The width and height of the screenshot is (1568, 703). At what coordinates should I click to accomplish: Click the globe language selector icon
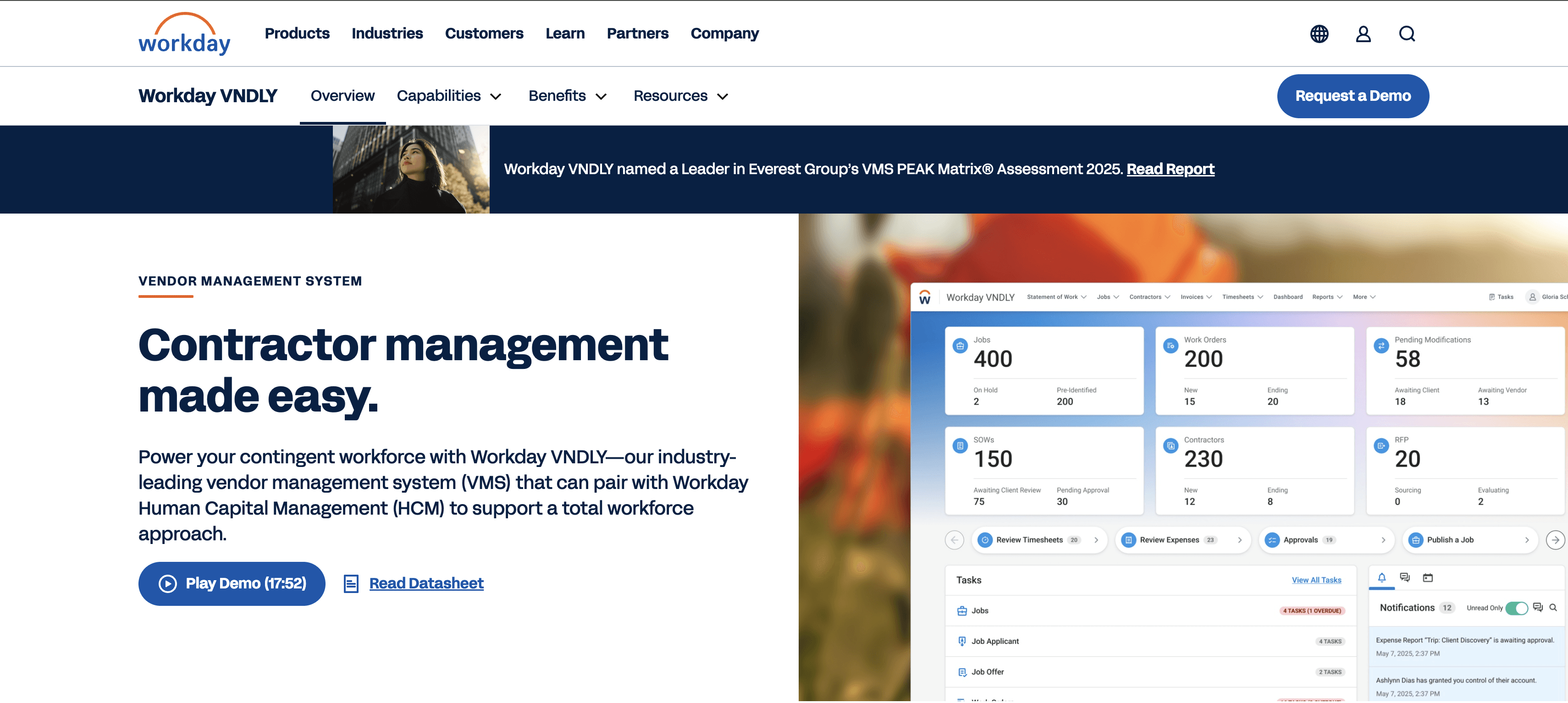coord(1319,33)
